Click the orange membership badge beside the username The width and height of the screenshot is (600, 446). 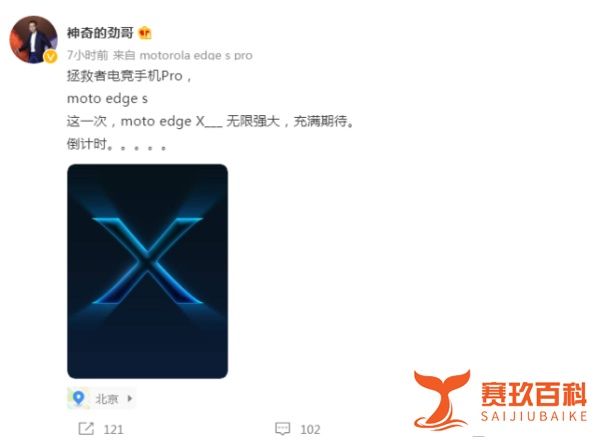(145, 33)
